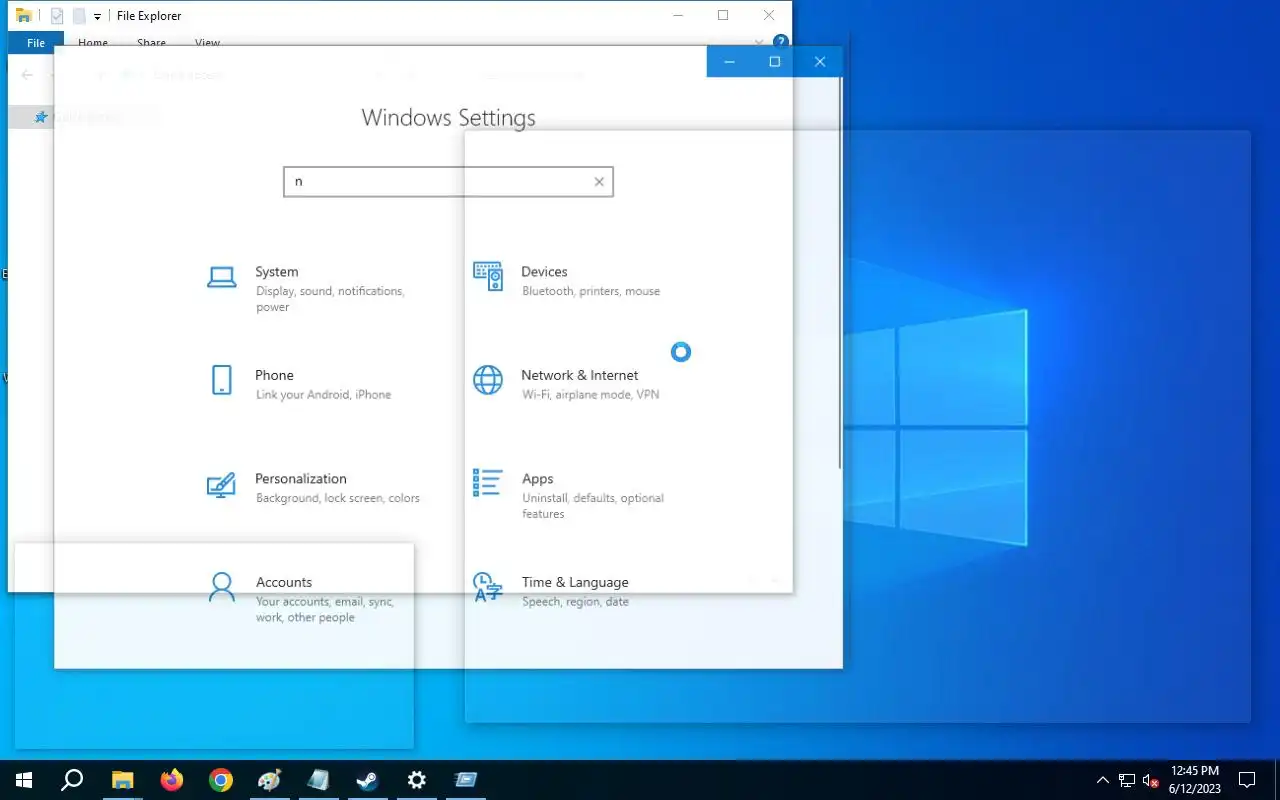Click the Devices label
The image size is (1280, 800).
544,272
